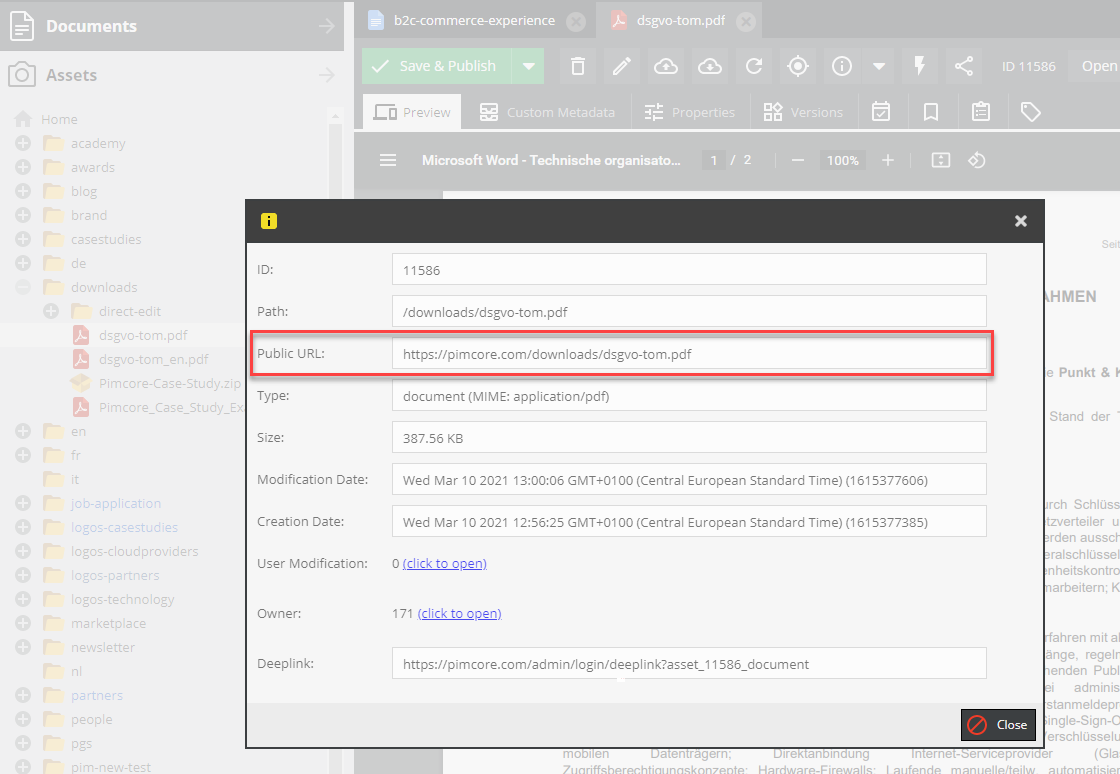Open the Properties tab
This screenshot has height=774, width=1120.
pos(689,112)
